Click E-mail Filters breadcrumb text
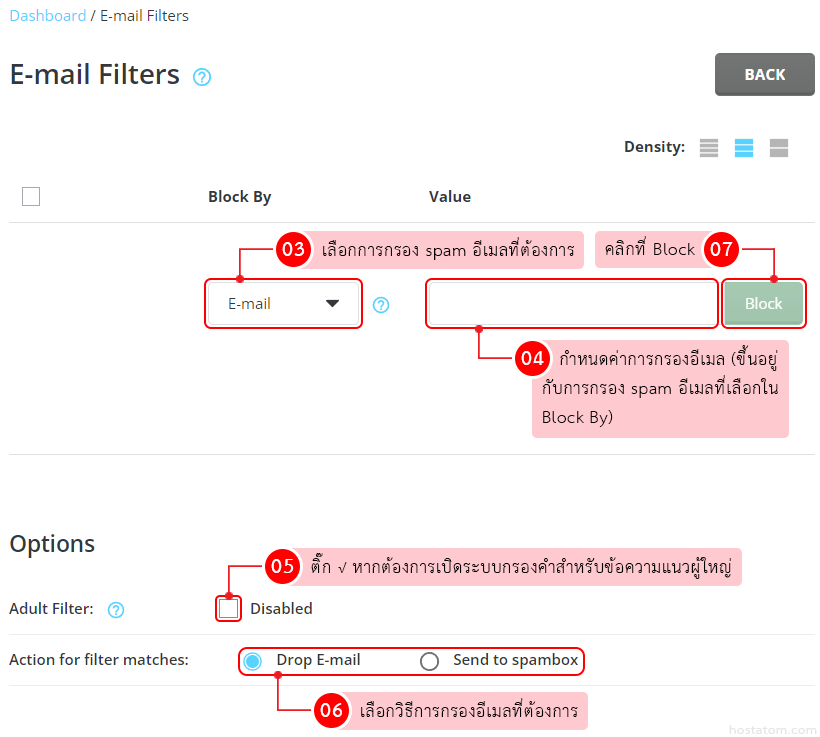Viewport: 820px width, 737px height. click(x=144, y=16)
